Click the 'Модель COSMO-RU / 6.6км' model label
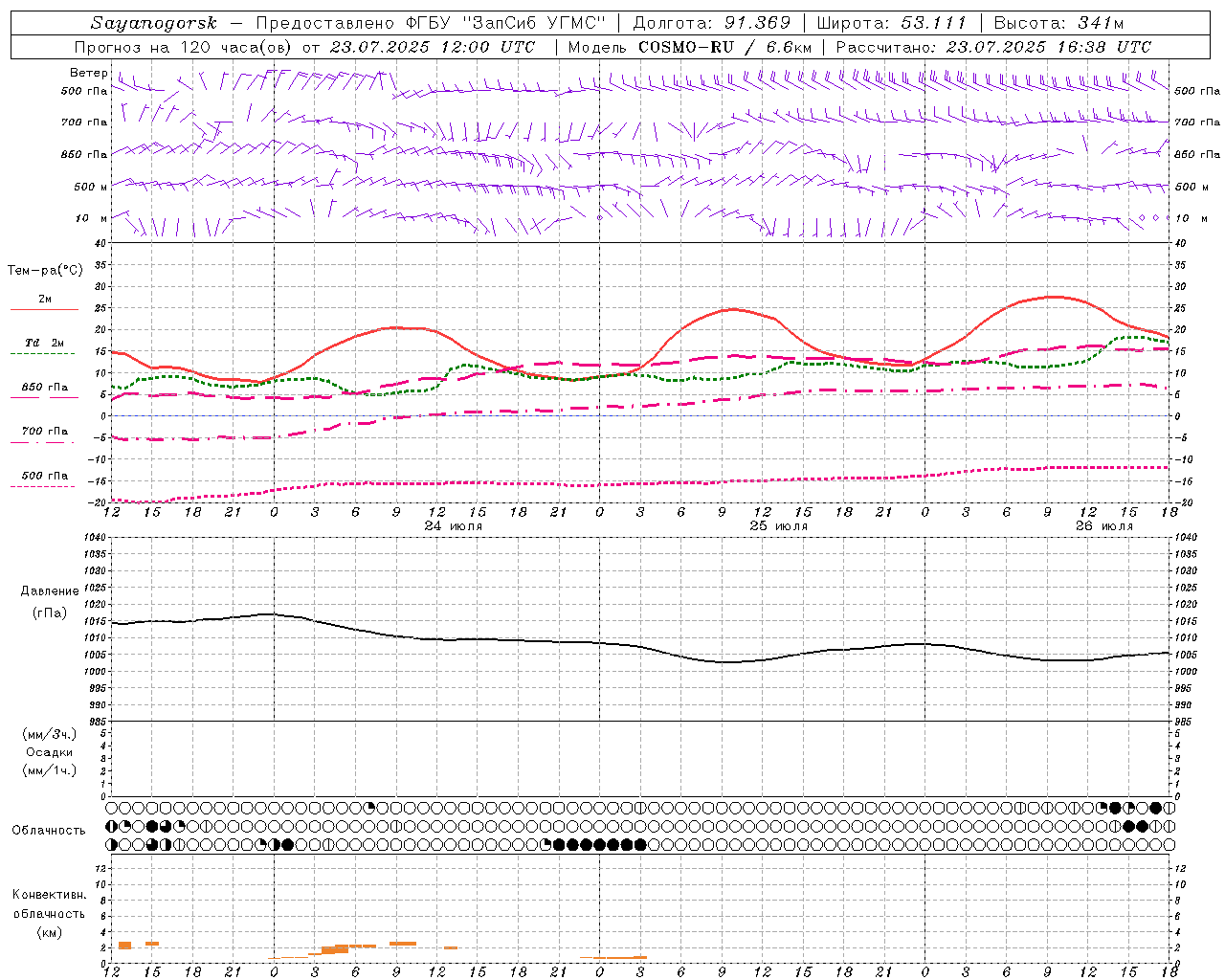This screenshot has width=1225, height=980. pyautogui.click(x=690, y=47)
